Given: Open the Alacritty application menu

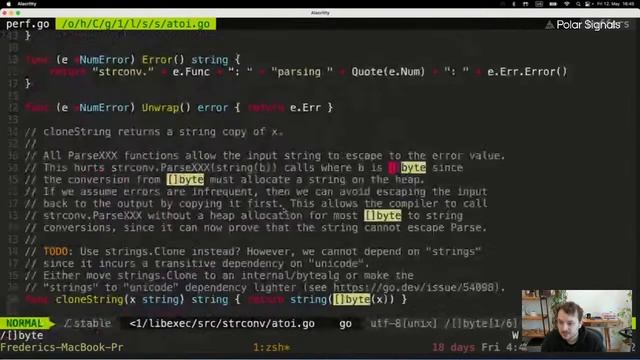Looking at the screenshot, I should [27, 4].
